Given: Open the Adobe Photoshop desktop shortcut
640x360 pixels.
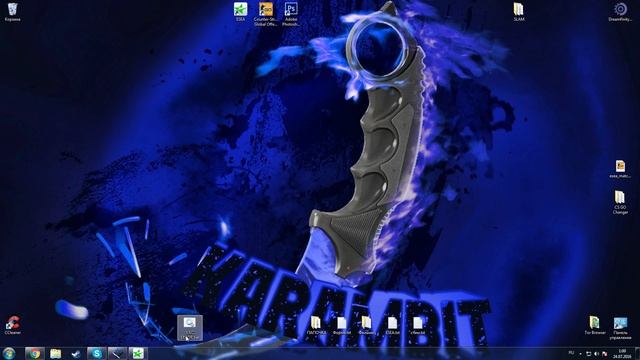Looking at the screenshot, I should click(291, 14).
